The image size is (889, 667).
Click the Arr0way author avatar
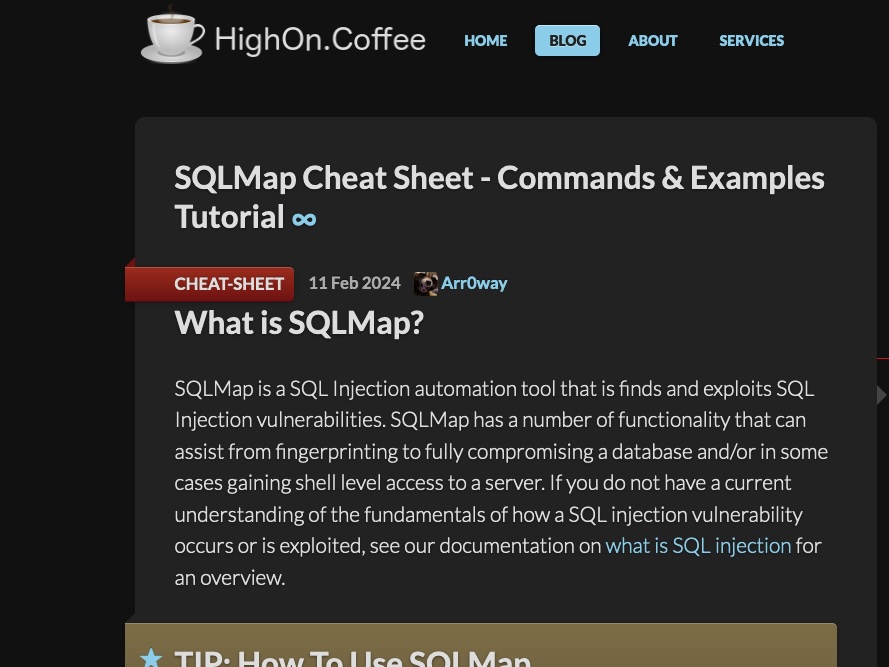[x=425, y=284]
